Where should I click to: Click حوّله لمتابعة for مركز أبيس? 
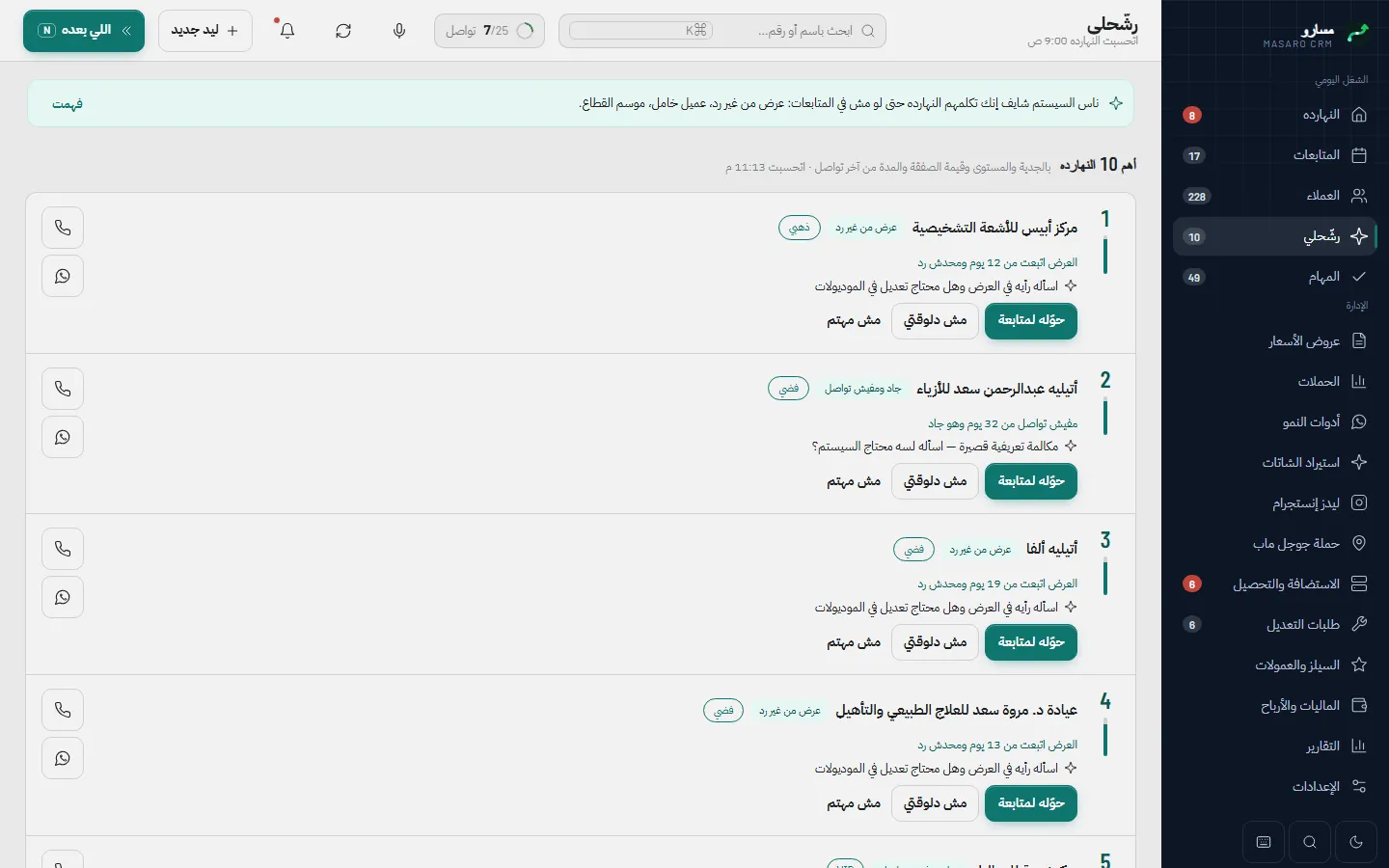pos(1031,320)
